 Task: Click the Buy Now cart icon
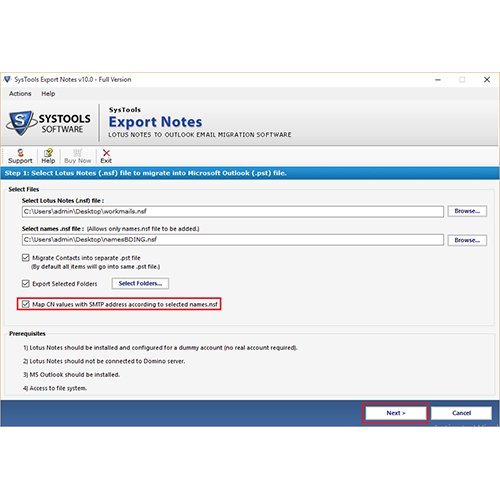coord(77,156)
